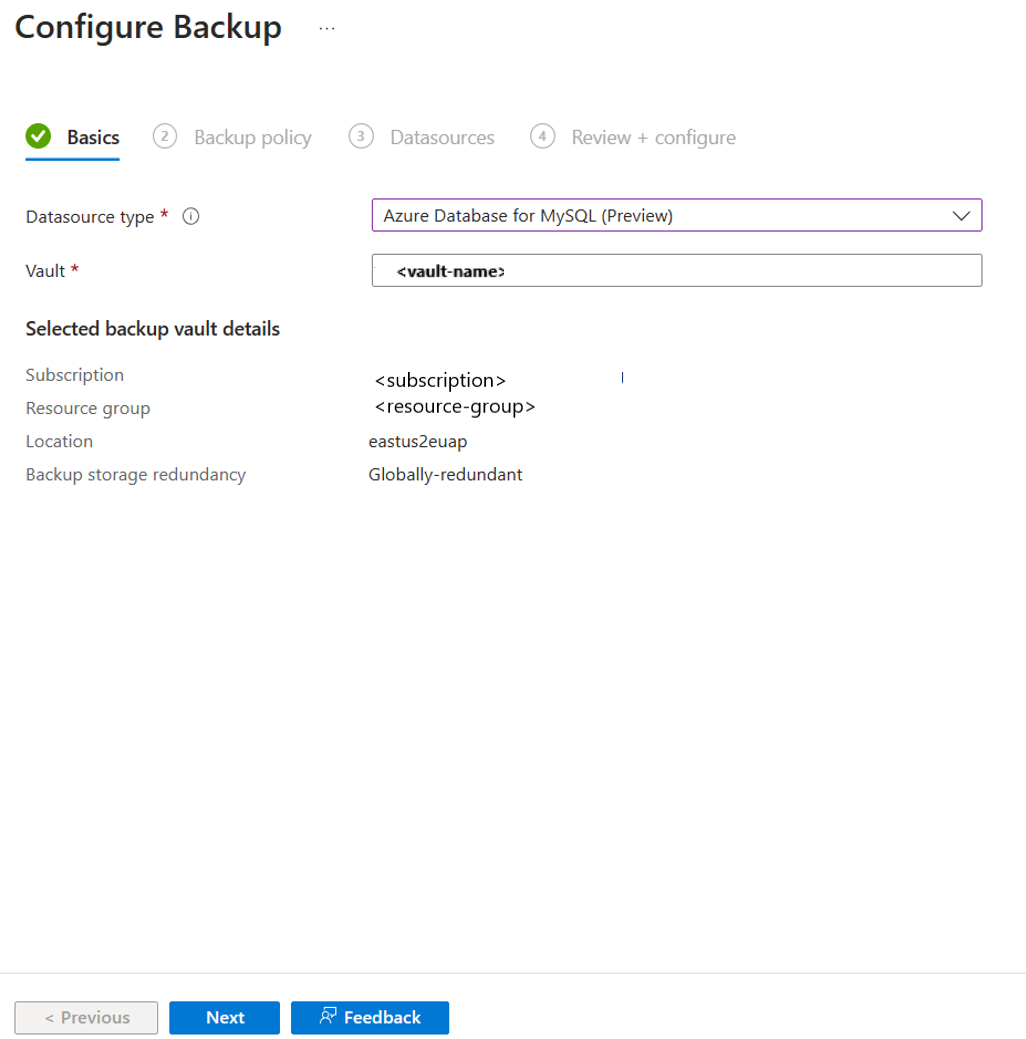
Task: Select the Review + configure step
Action: tap(652, 137)
